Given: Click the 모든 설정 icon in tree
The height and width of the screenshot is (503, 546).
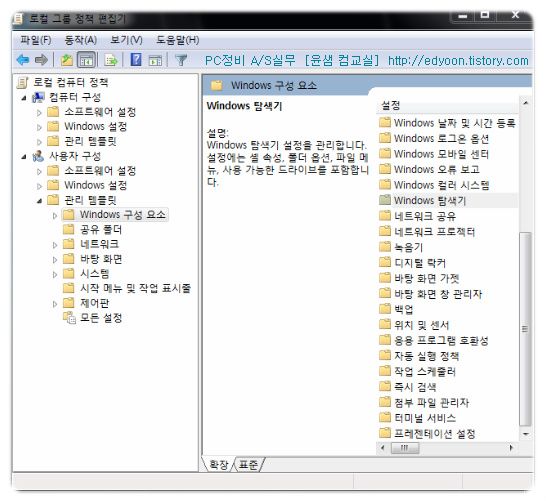Looking at the screenshot, I should pos(69,317).
